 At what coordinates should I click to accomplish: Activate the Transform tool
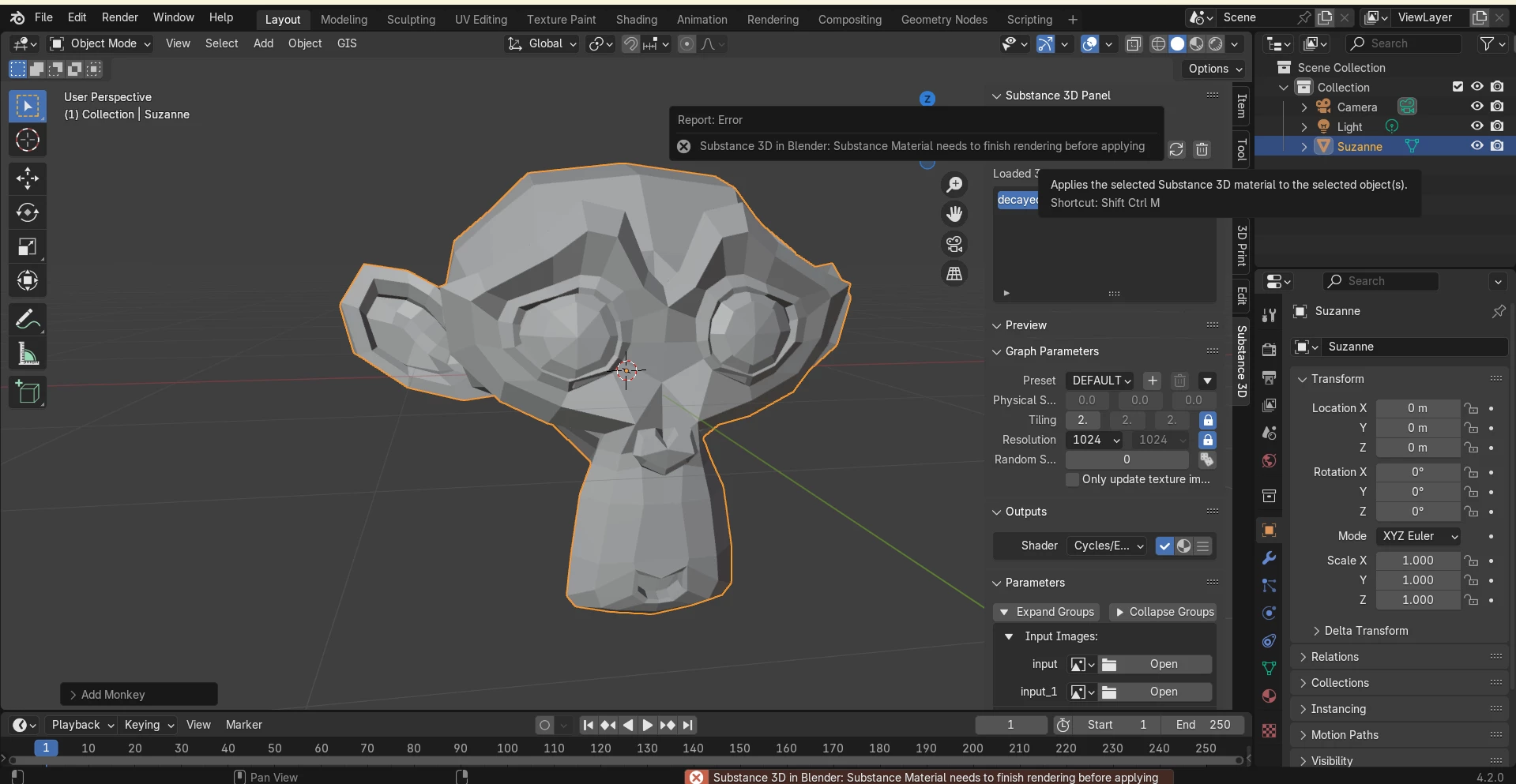[28, 281]
